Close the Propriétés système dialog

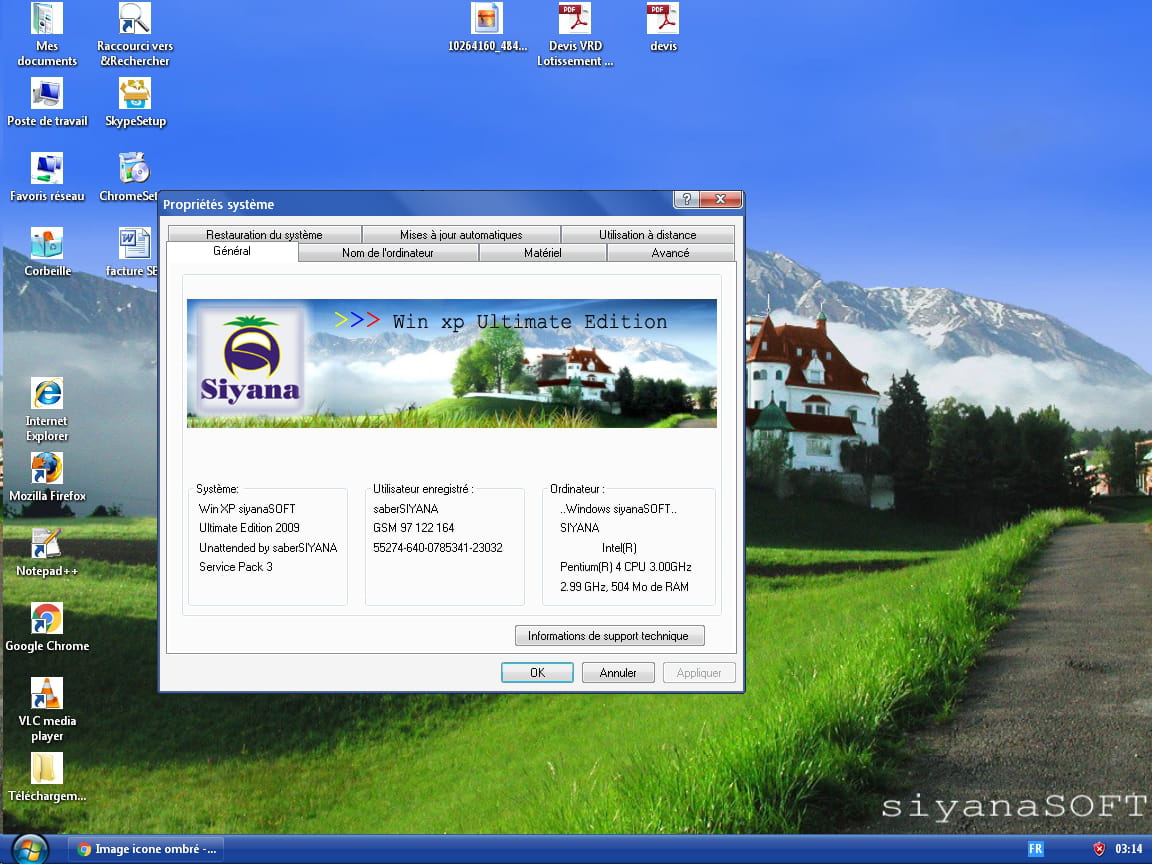[720, 199]
